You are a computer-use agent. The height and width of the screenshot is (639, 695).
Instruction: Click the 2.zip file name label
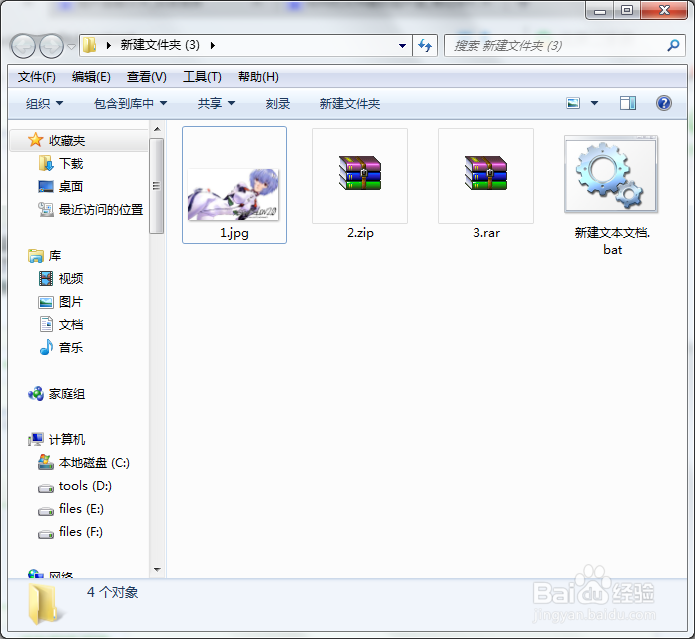pyautogui.click(x=360, y=233)
